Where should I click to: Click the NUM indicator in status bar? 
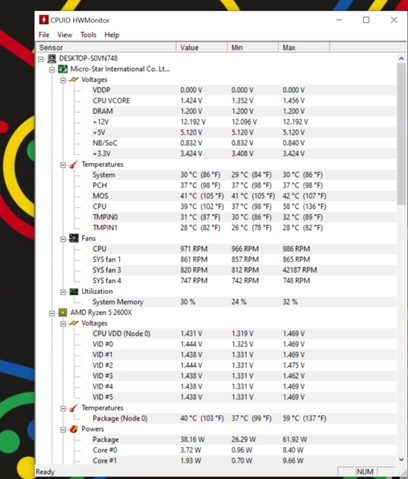365,472
